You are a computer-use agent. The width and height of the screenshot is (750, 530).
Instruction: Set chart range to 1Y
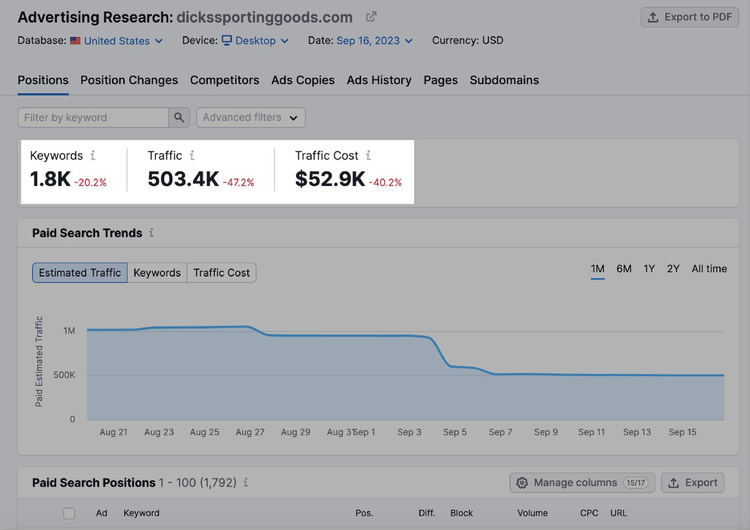click(649, 269)
